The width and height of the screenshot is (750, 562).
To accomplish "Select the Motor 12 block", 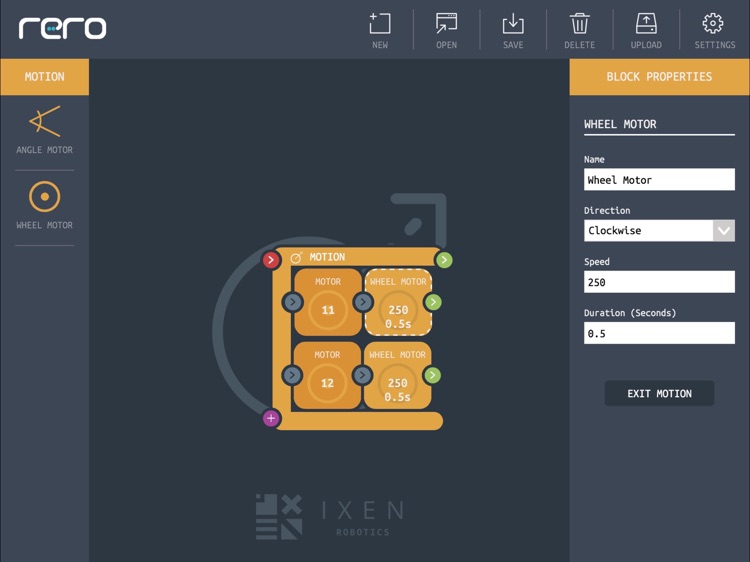I will click(x=328, y=376).
